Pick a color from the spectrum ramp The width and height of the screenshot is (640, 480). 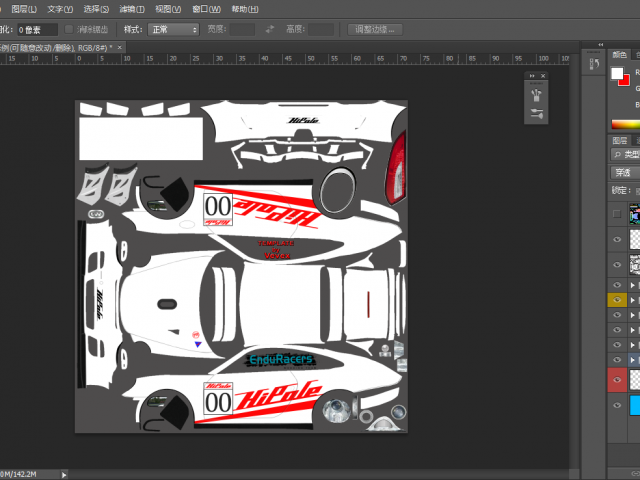(625, 124)
